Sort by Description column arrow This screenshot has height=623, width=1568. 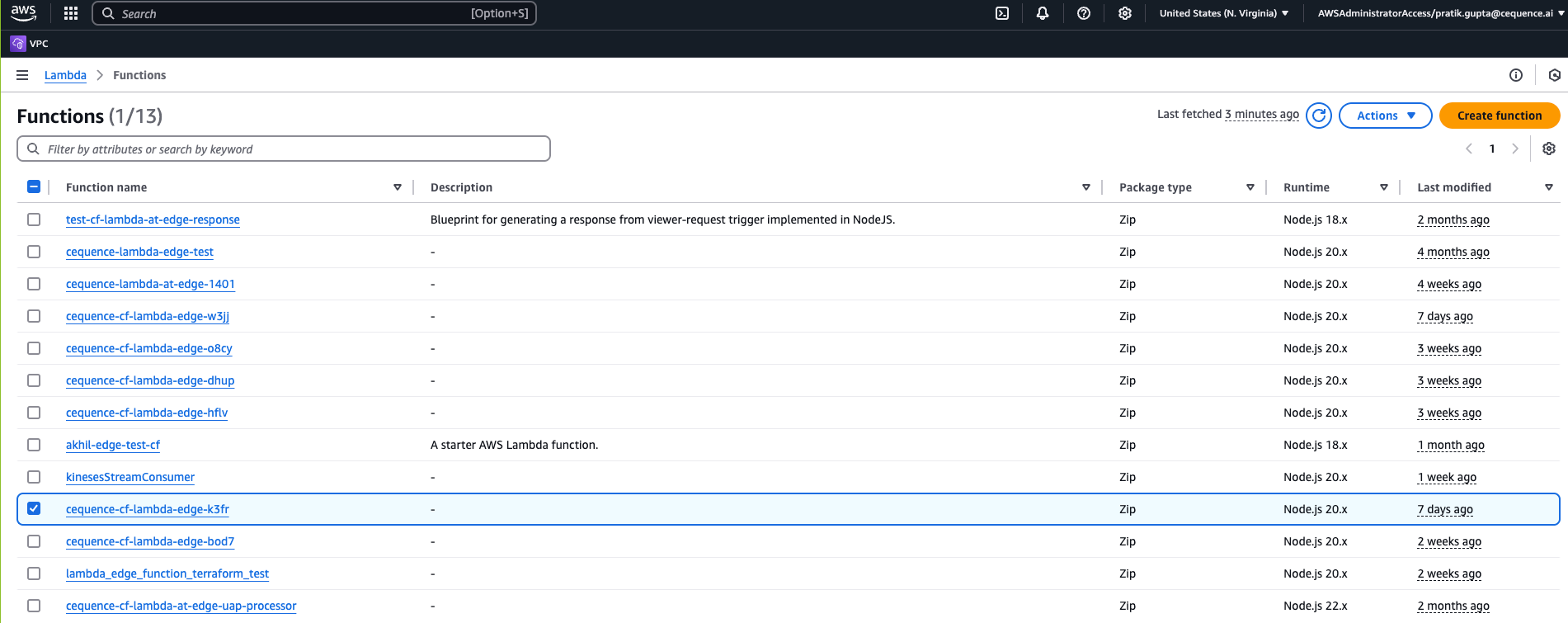1086,187
